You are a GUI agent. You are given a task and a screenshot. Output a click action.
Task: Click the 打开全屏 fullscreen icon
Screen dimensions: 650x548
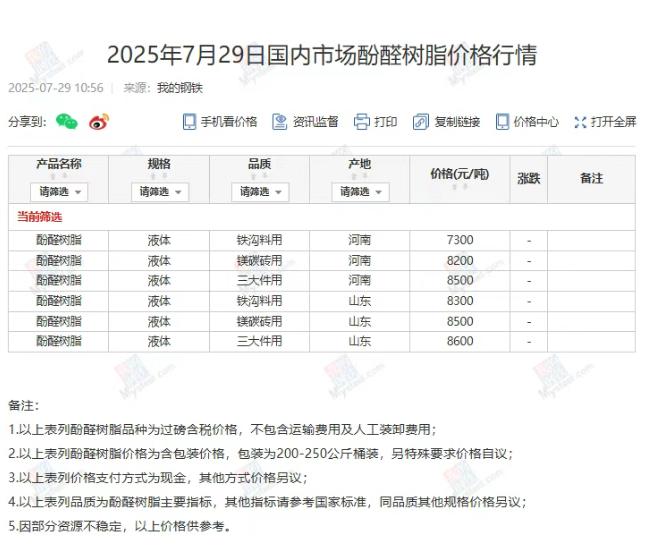pos(580,122)
